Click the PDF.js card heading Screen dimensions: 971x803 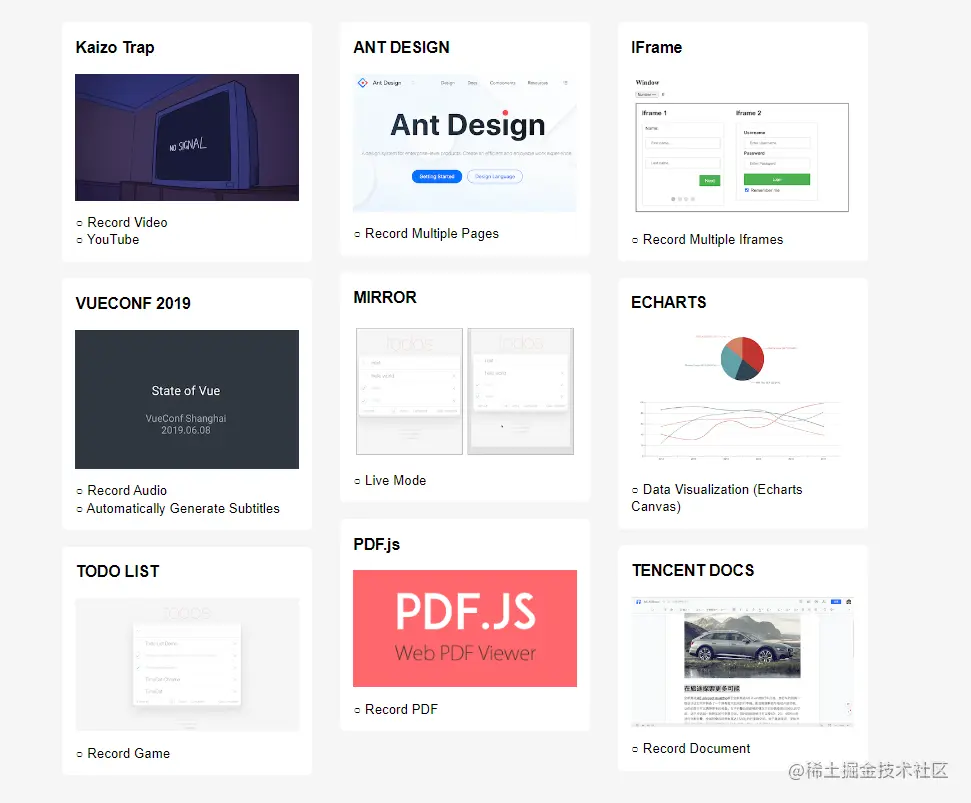pyautogui.click(x=377, y=544)
